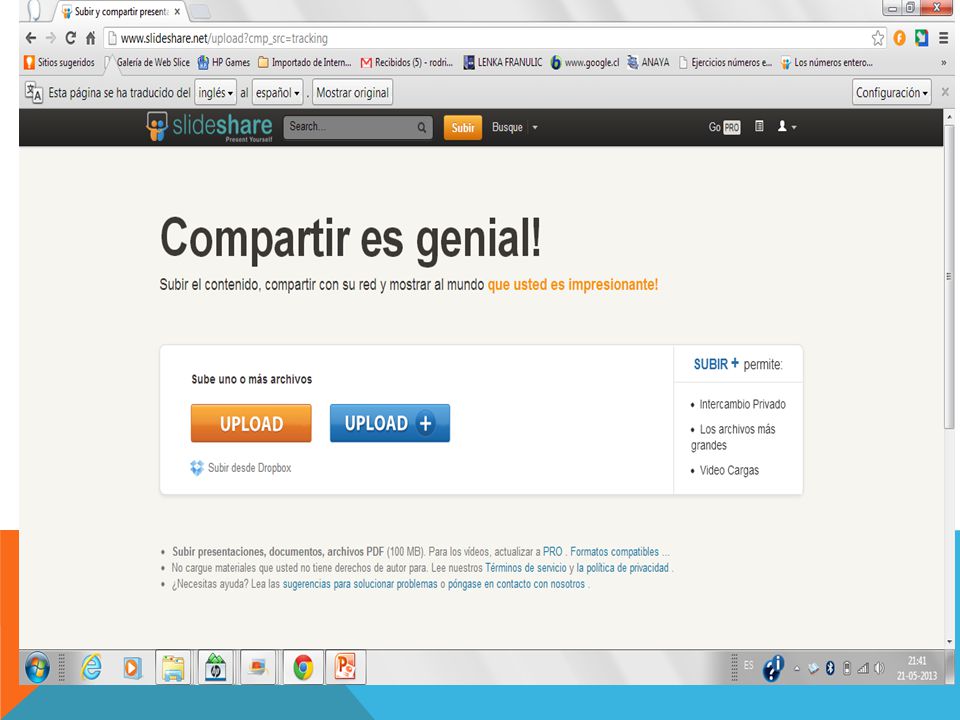Click the Bluetooth icon in the system tray
This screenshot has height=720, width=960.
point(830,668)
